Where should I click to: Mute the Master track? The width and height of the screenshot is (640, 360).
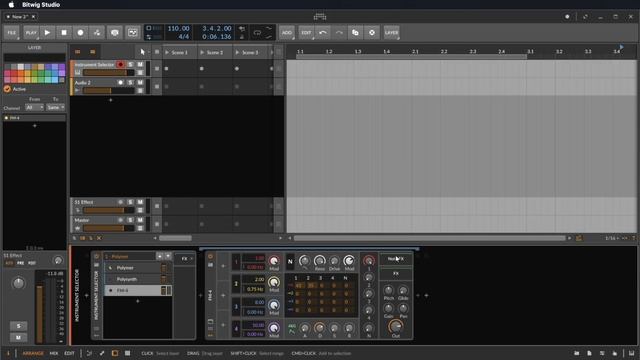point(140,220)
